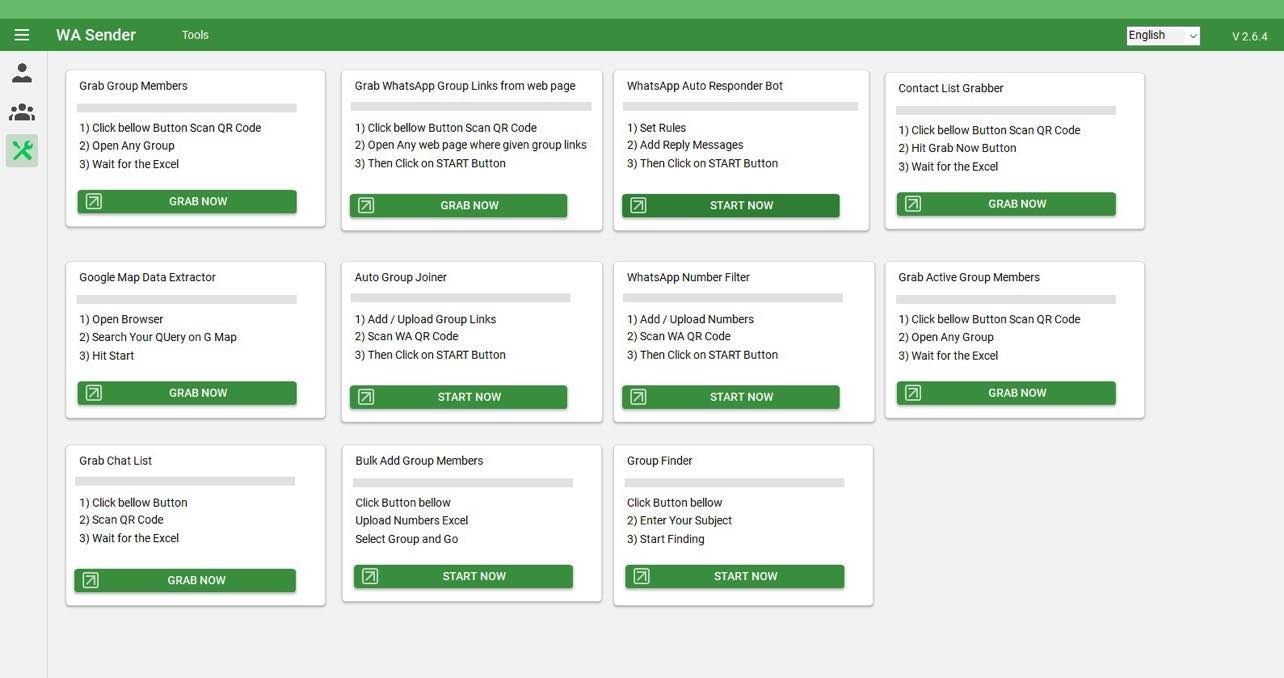Click the Bulk Add Group Members title
1284x678 pixels.
pos(419,461)
